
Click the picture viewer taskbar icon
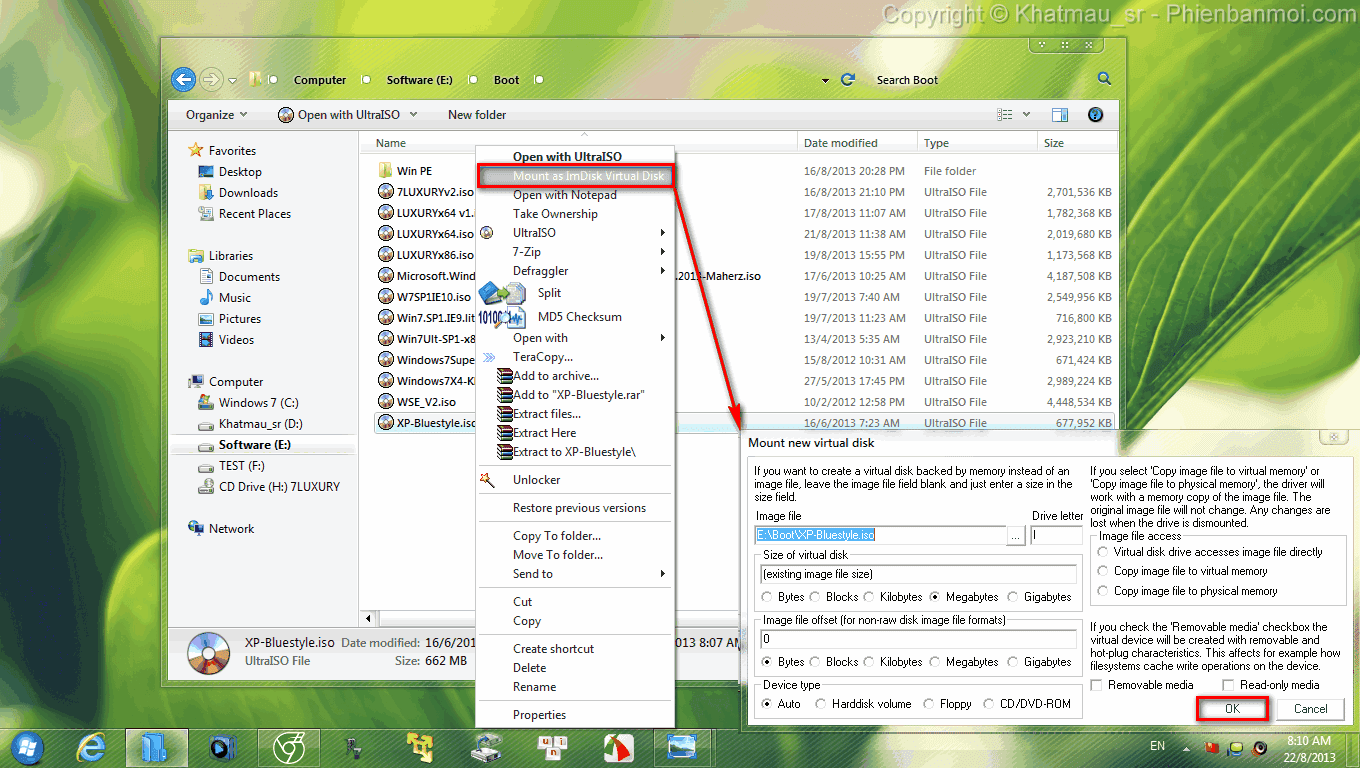coord(683,747)
